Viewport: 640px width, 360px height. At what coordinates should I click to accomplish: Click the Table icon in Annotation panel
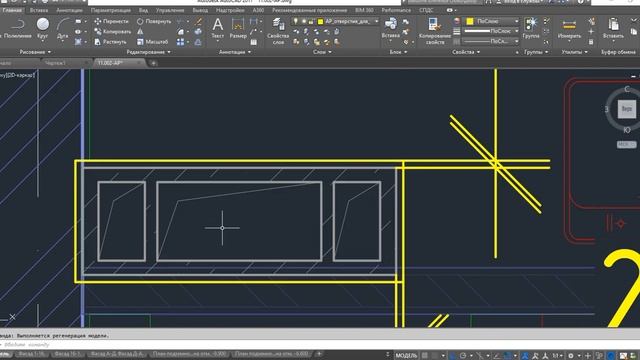tap(254, 42)
